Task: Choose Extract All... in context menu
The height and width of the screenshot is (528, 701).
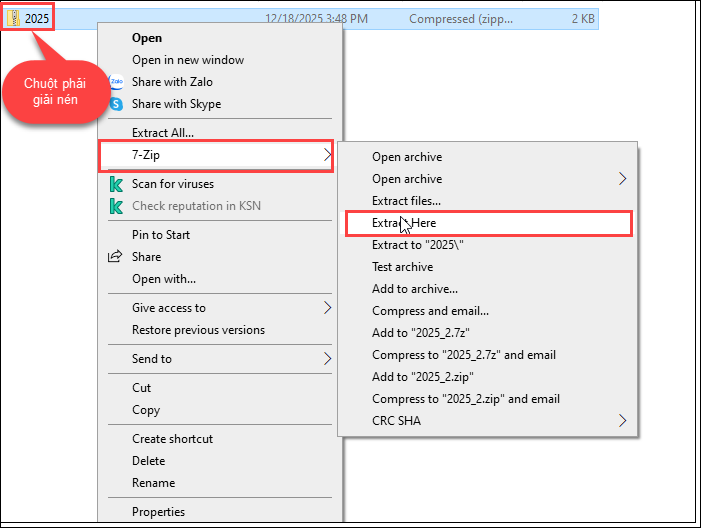Action: coord(163,132)
